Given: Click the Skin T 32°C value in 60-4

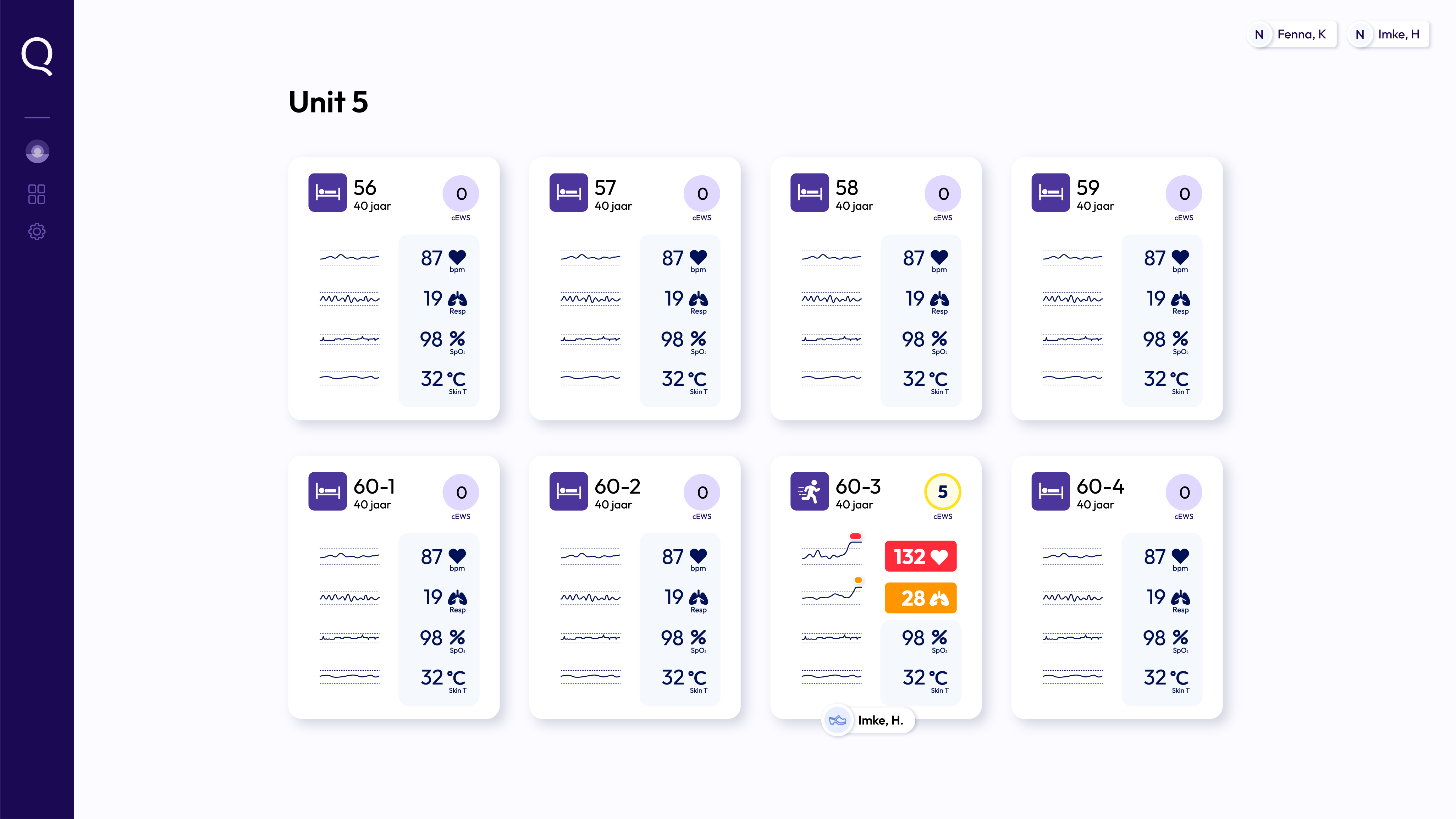Looking at the screenshot, I should click(1165, 678).
